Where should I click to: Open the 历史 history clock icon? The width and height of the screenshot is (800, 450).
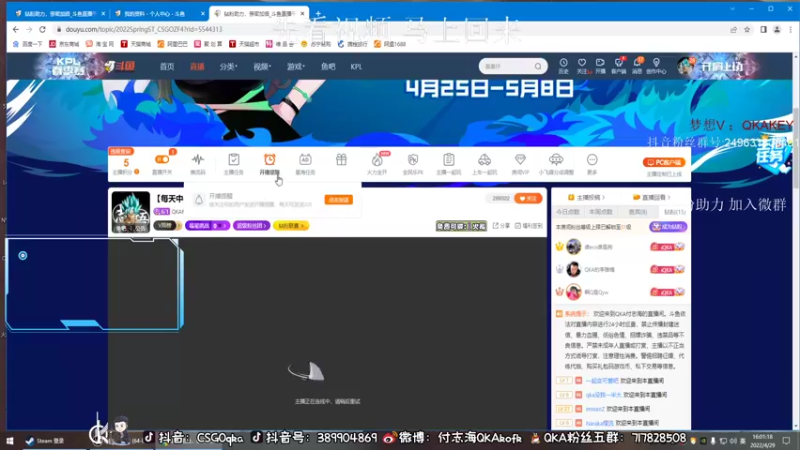point(563,63)
